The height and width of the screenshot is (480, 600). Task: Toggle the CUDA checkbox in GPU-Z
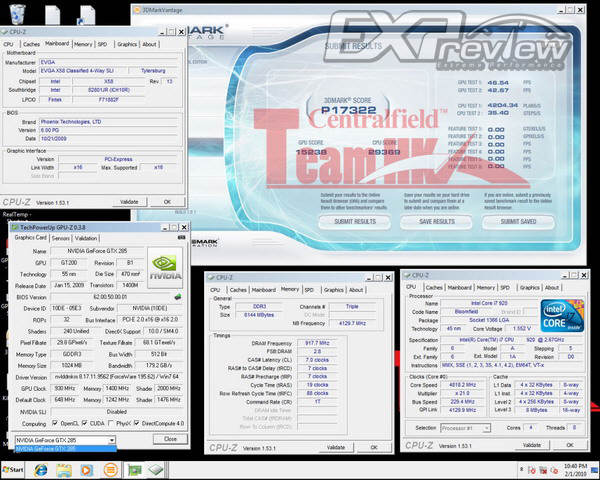[84, 423]
